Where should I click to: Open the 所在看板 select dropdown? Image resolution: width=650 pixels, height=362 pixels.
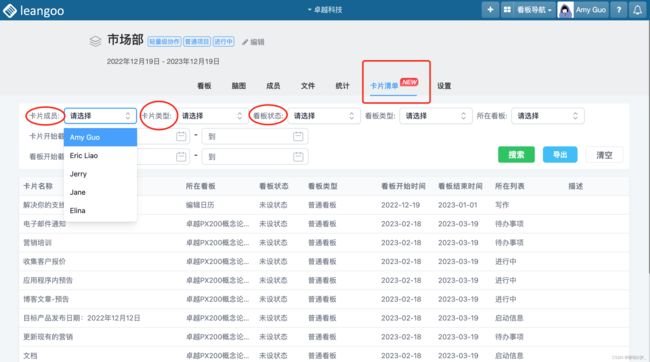click(x=548, y=116)
